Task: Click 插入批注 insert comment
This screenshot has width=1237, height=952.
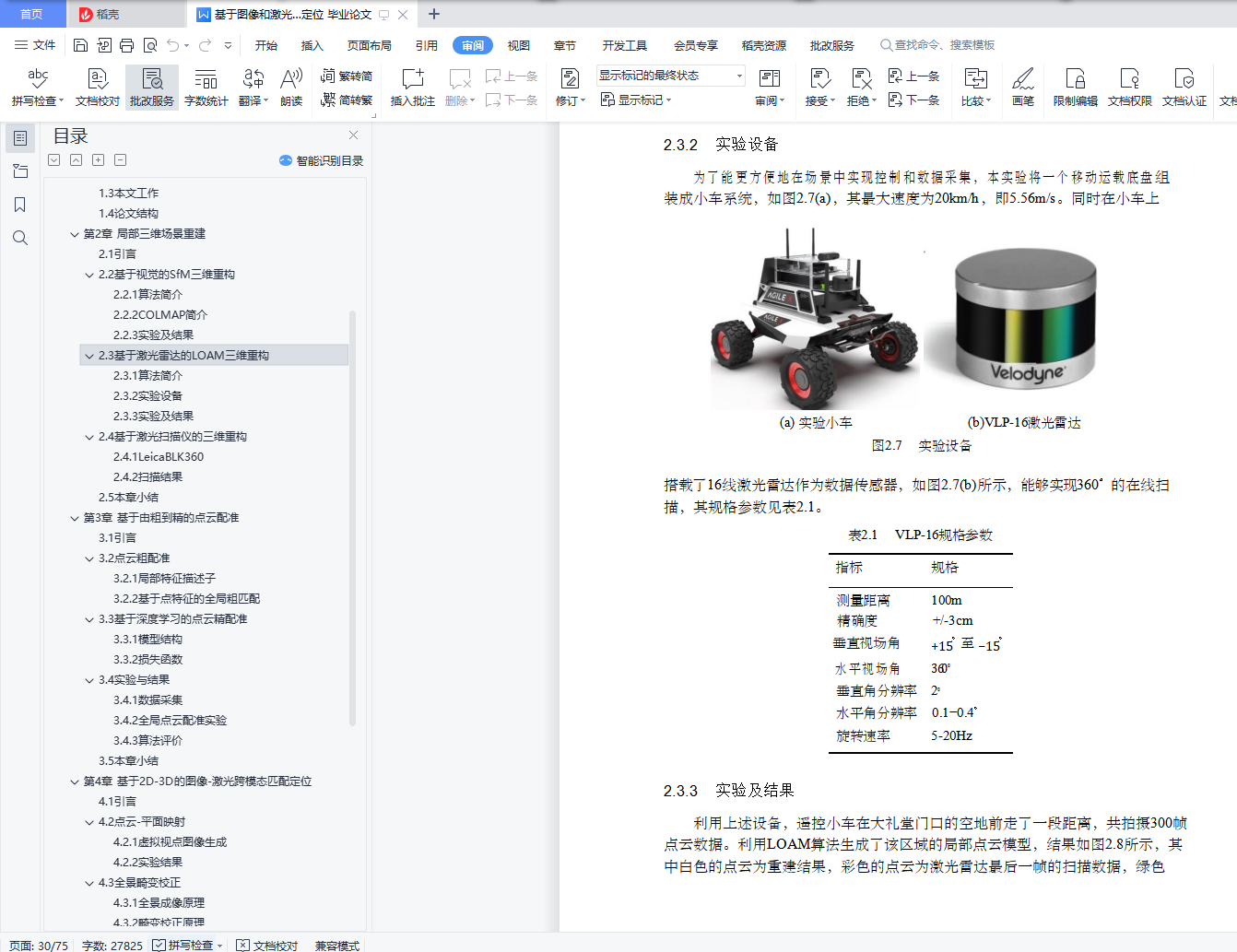Action: [x=413, y=88]
